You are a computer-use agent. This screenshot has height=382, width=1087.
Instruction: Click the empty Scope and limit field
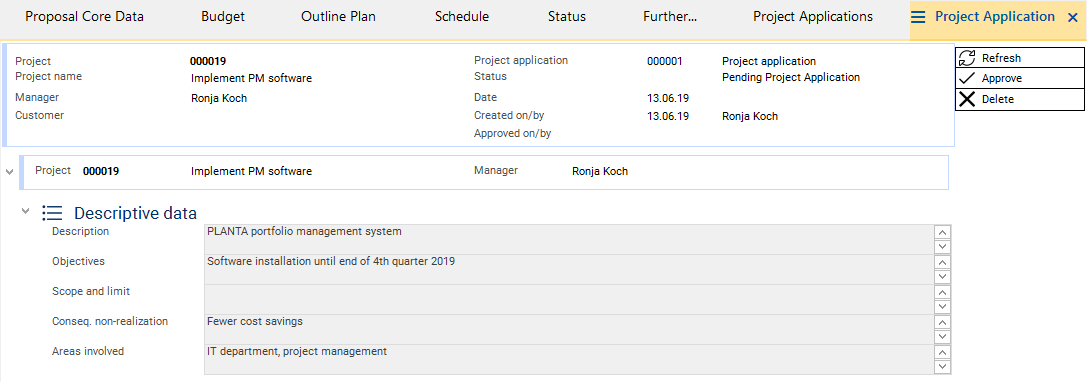[569, 299]
